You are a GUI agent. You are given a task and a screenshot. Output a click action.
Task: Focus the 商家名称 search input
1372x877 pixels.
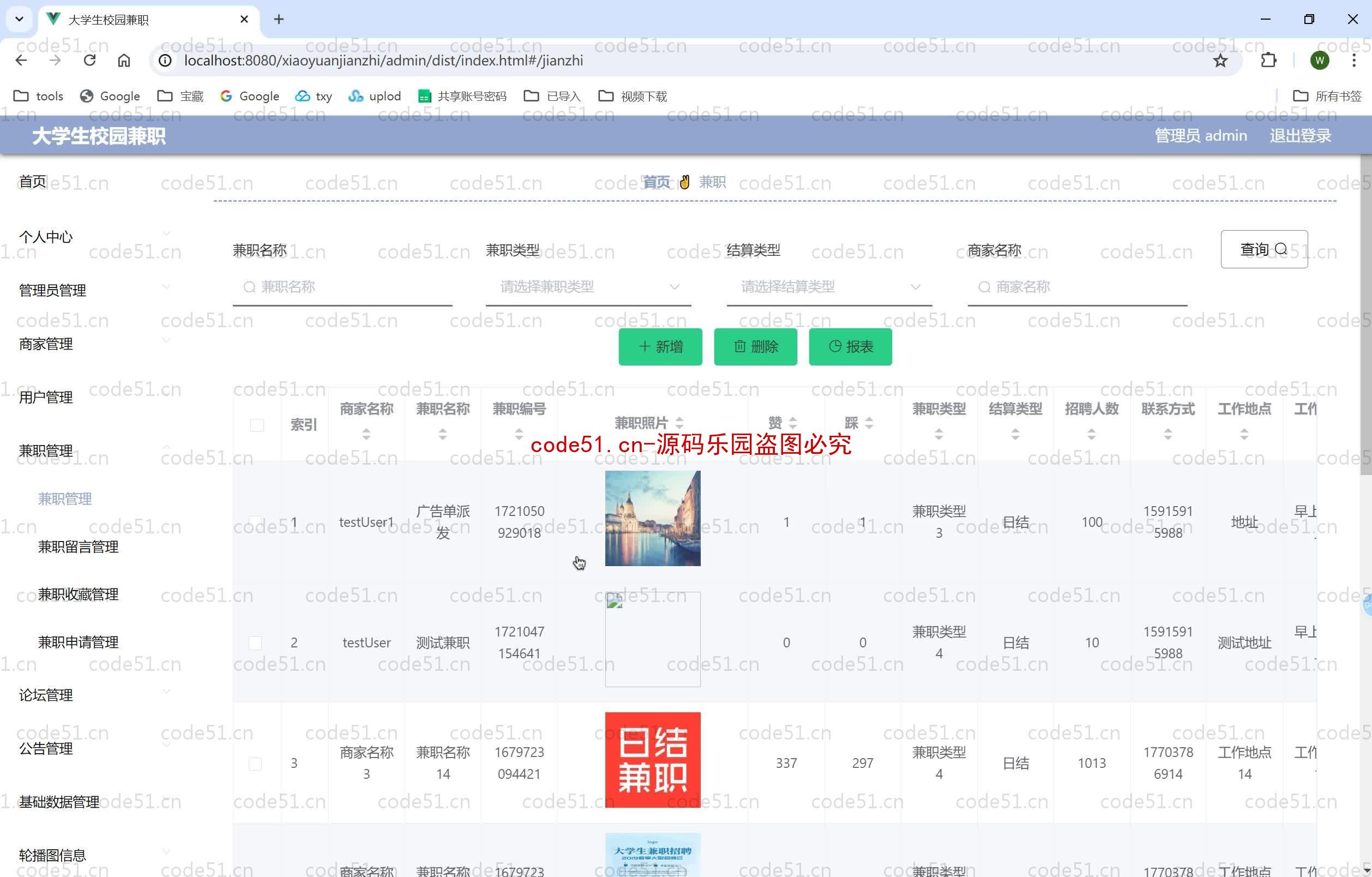(x=1078, y=287)
